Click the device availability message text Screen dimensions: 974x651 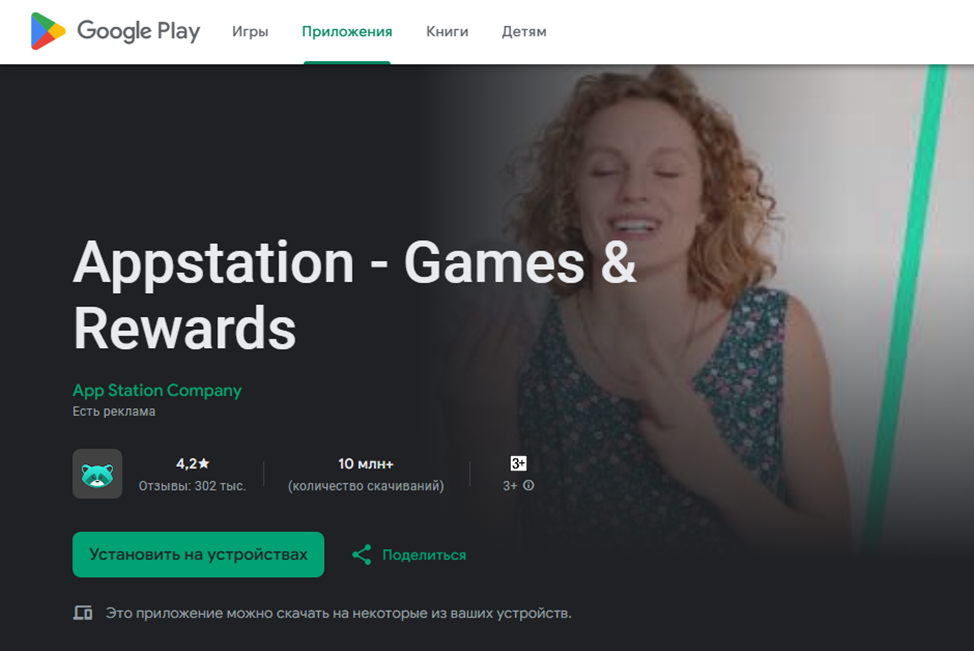pyautogui.click(x=339, y=613)
